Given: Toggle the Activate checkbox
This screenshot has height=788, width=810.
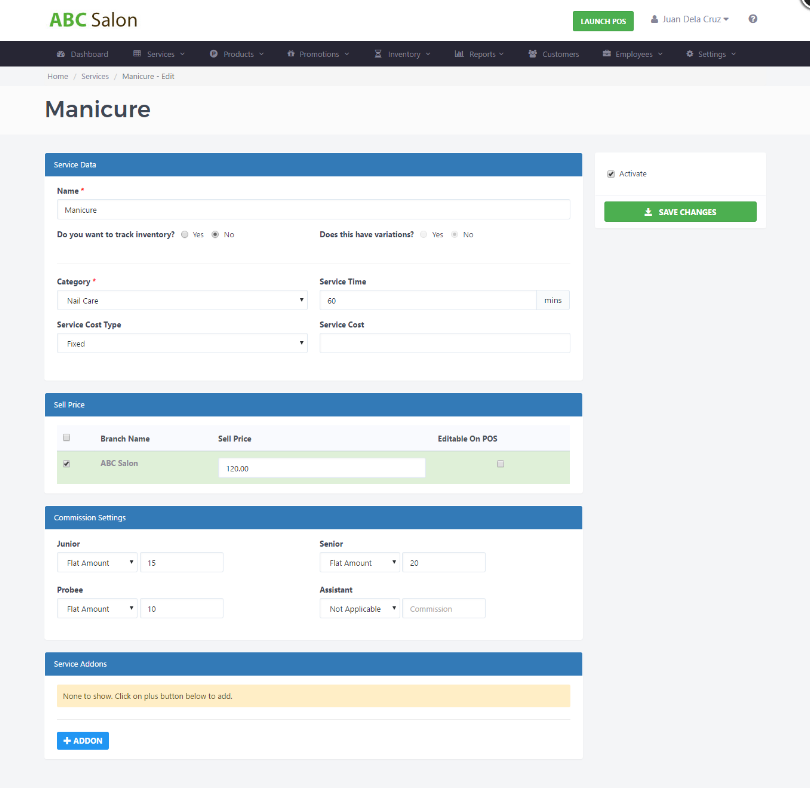Looking at the screenshot, I should point(611,174).
